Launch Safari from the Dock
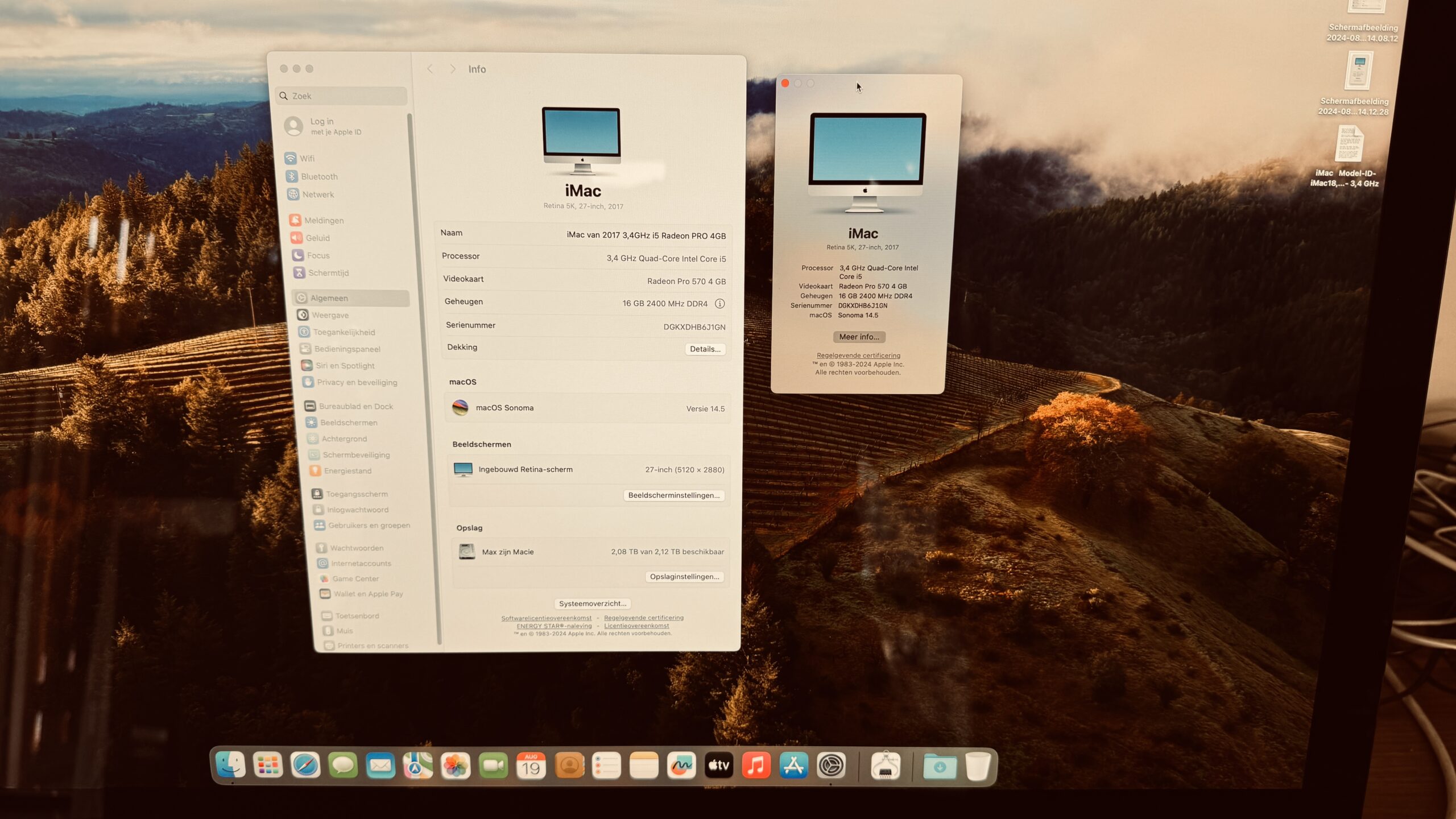Image resolution: width=1456 pixels, height=819 pixels. click(305, 765)
